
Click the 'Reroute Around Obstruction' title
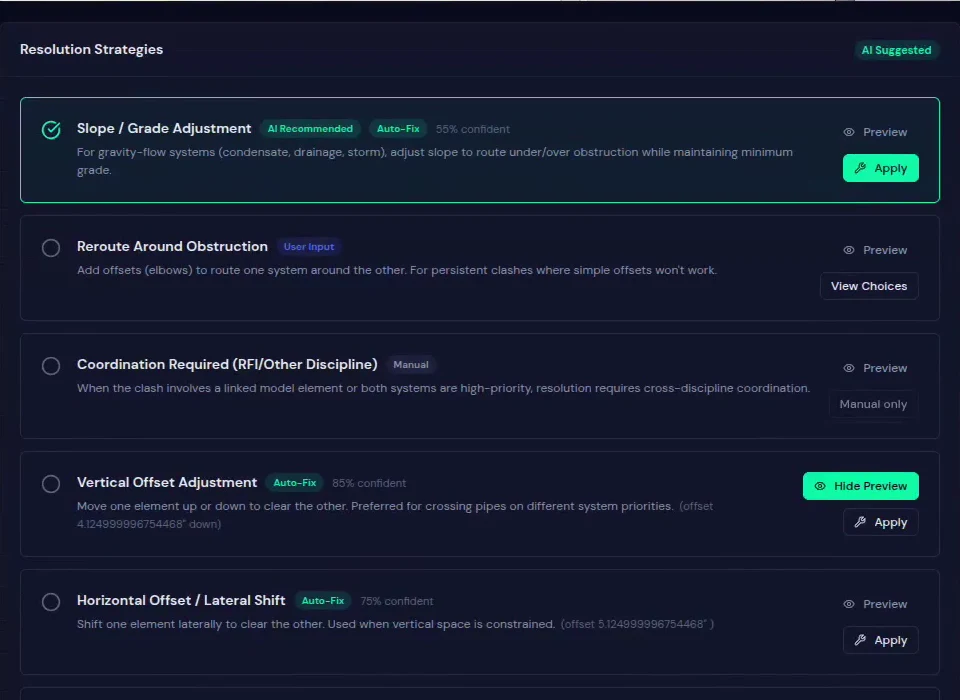click(172, 246)
